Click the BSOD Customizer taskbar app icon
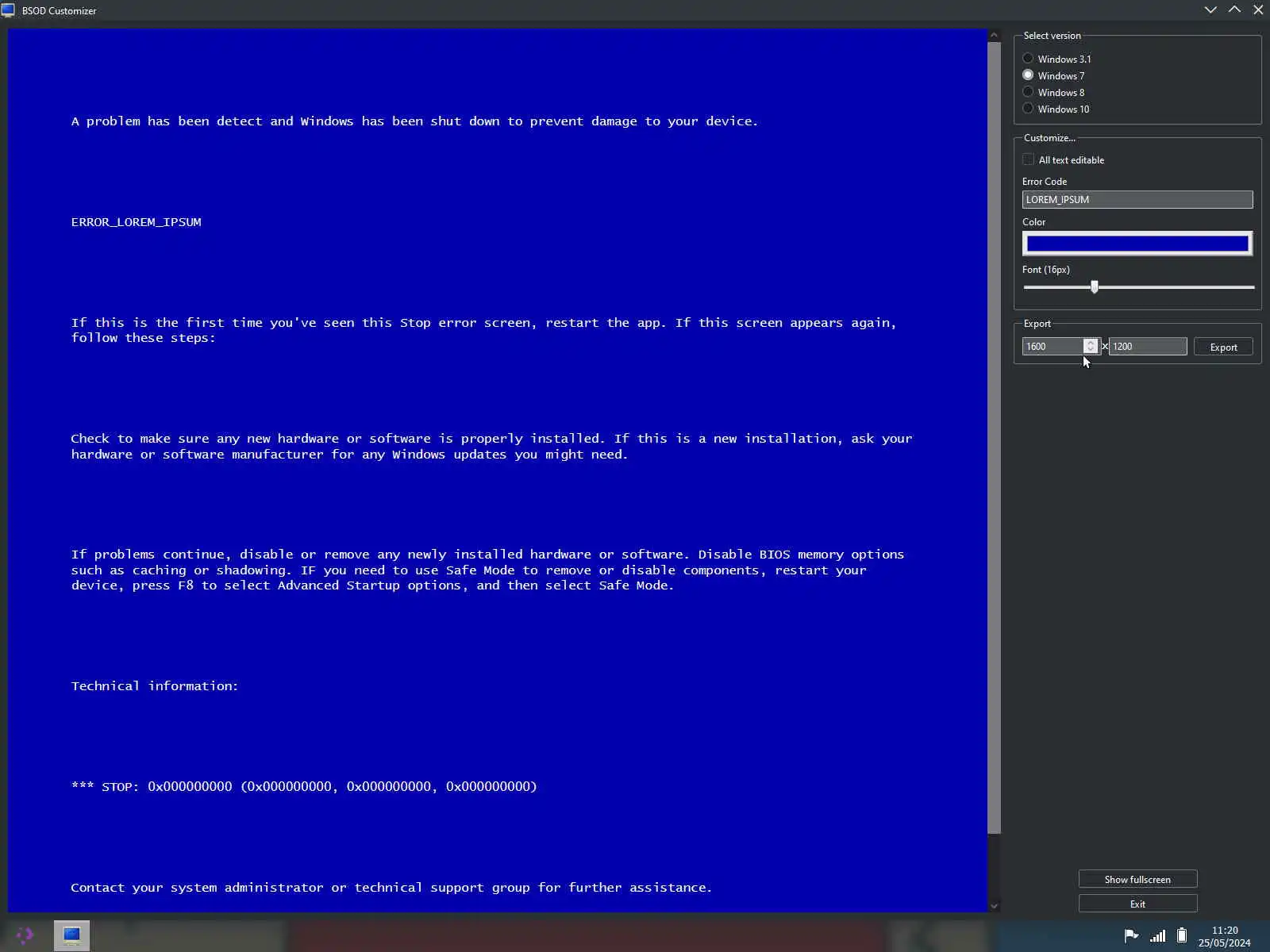 [71, 935]
